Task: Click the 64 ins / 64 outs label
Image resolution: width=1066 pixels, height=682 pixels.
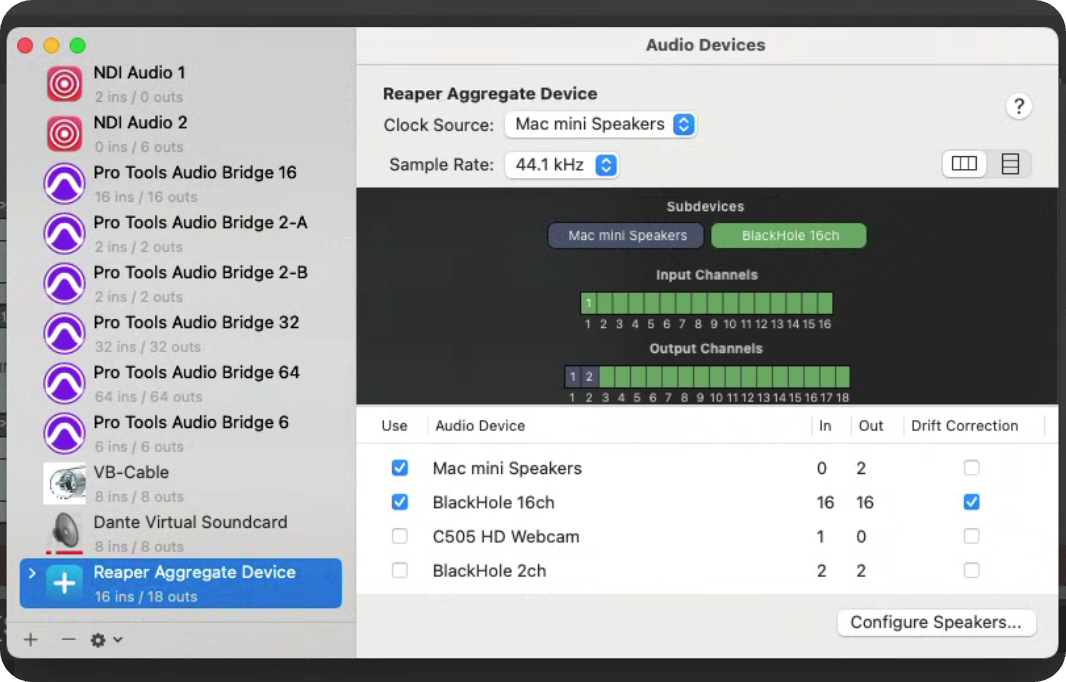Action: pyautogui.click(x=148, y=397)
